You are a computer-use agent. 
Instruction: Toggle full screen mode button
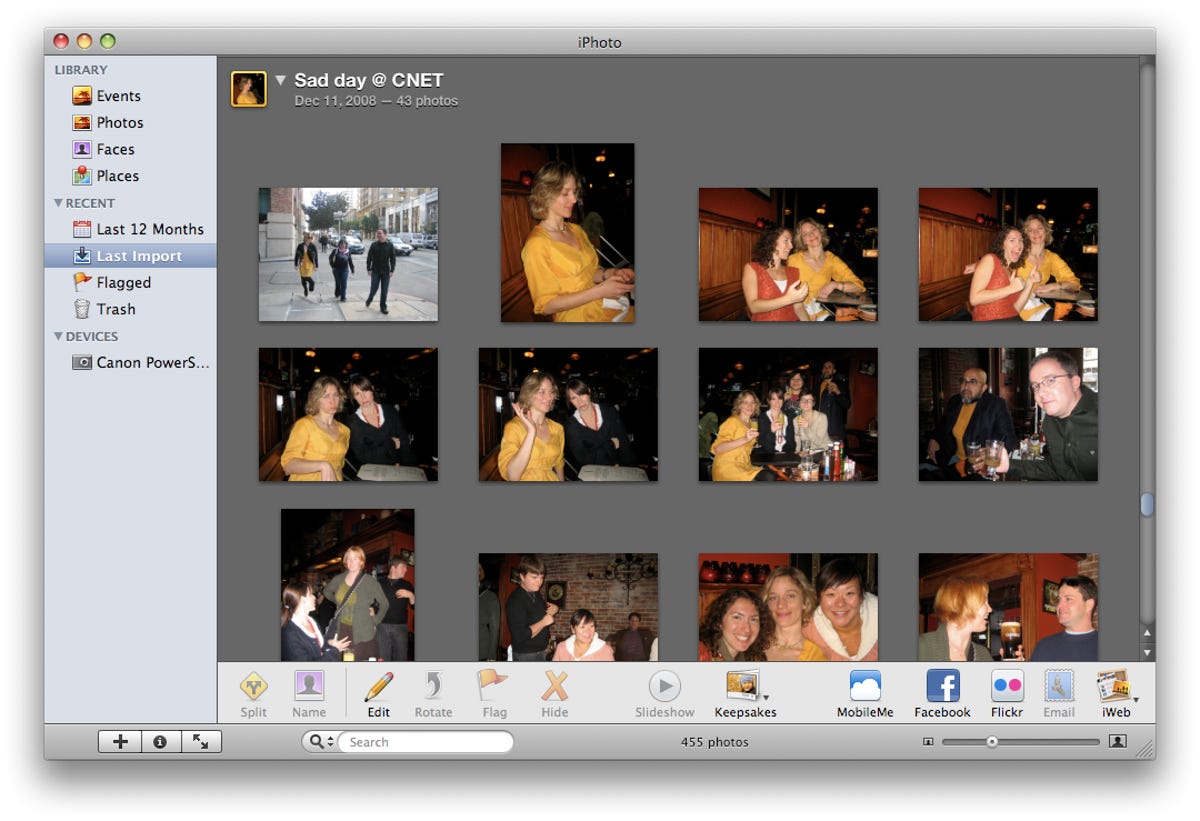coord(201,742)
